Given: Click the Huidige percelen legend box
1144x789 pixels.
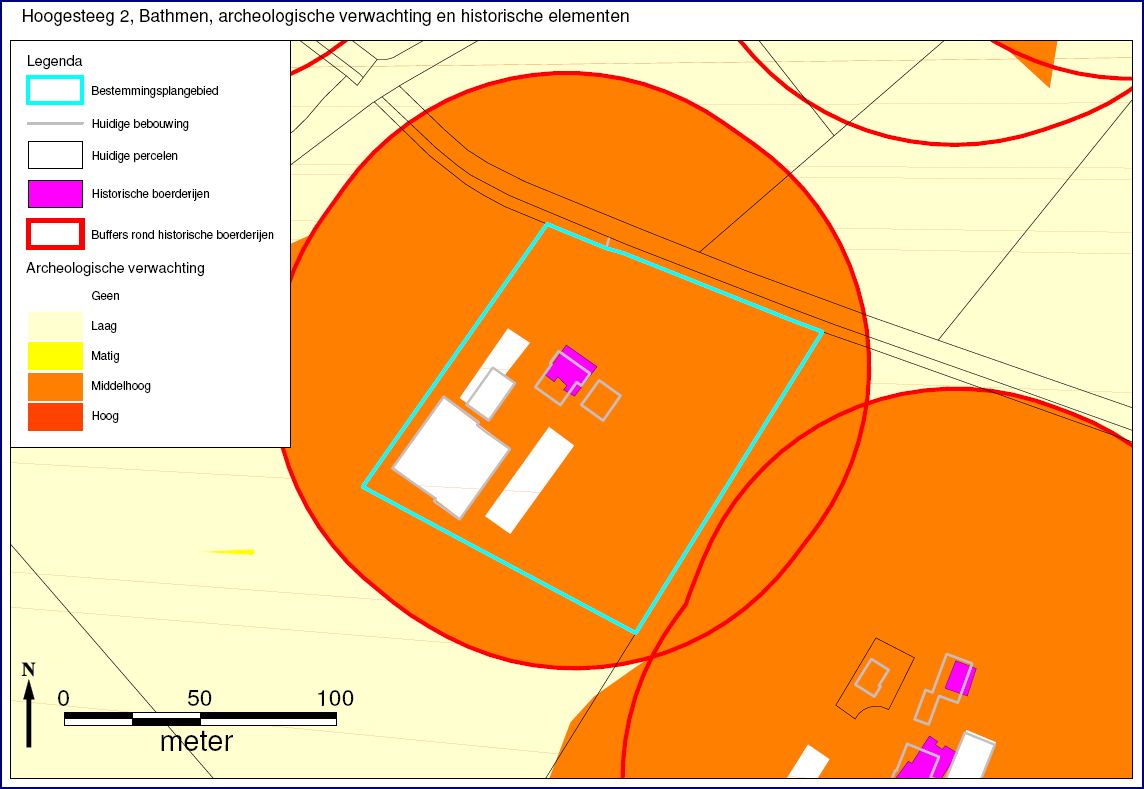Looking at the screenshot, I should coord(55,155).
